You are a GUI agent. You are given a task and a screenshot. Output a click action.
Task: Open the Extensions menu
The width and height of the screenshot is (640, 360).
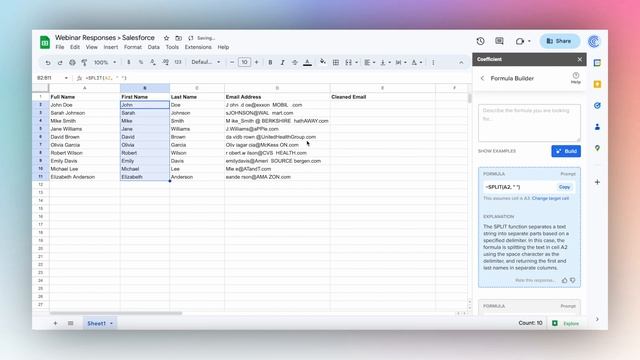(198, 47)
